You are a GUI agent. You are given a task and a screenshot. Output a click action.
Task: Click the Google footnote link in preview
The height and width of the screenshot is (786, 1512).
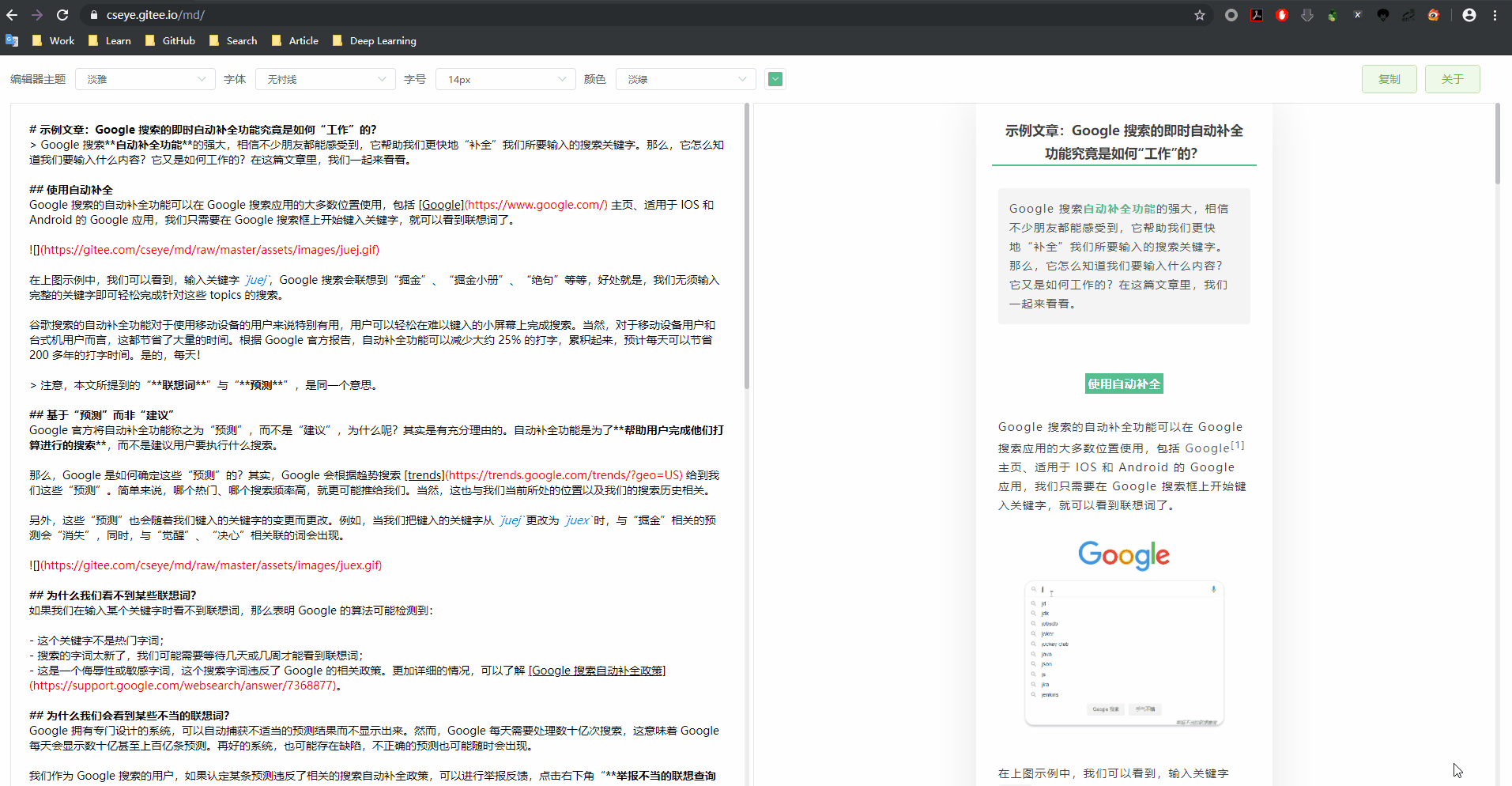pos(1214,448)
